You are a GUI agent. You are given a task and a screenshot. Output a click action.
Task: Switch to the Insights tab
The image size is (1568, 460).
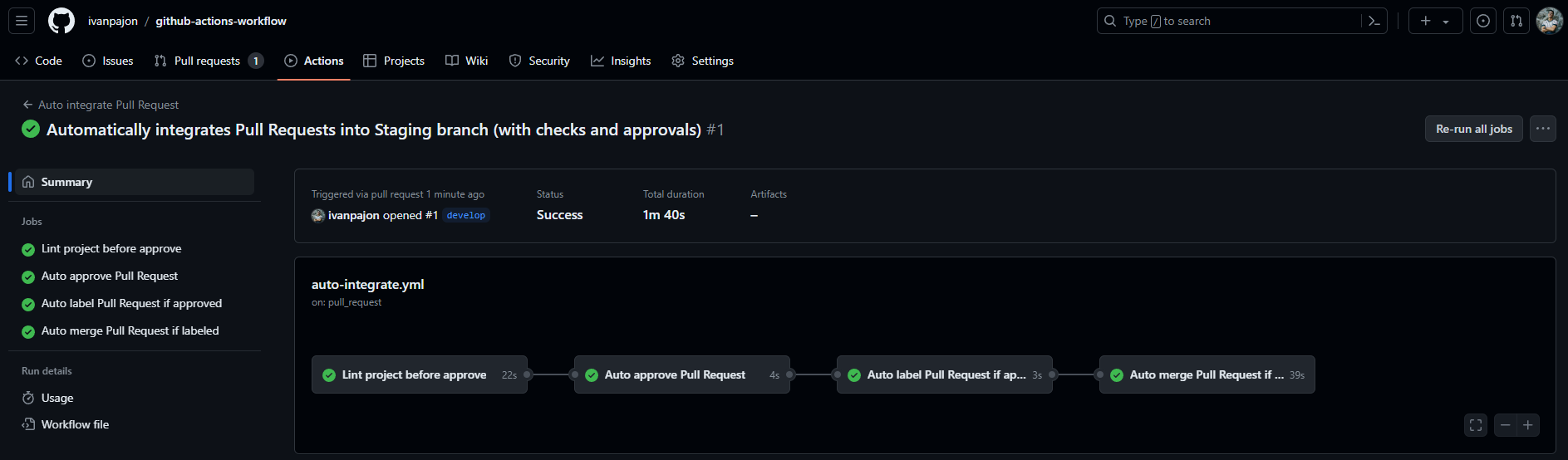621,61
